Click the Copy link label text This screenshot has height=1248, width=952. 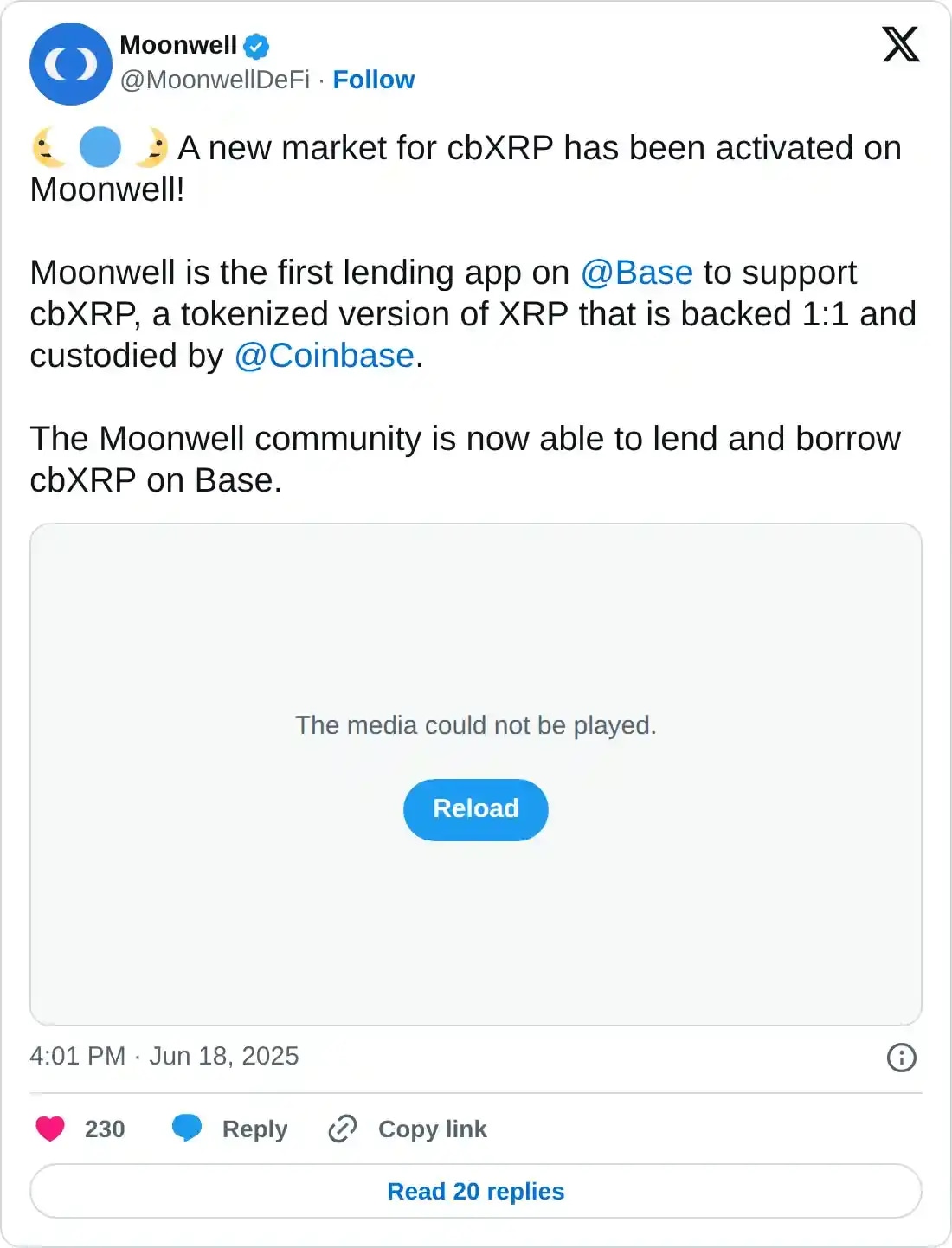tap(433, 1129)
